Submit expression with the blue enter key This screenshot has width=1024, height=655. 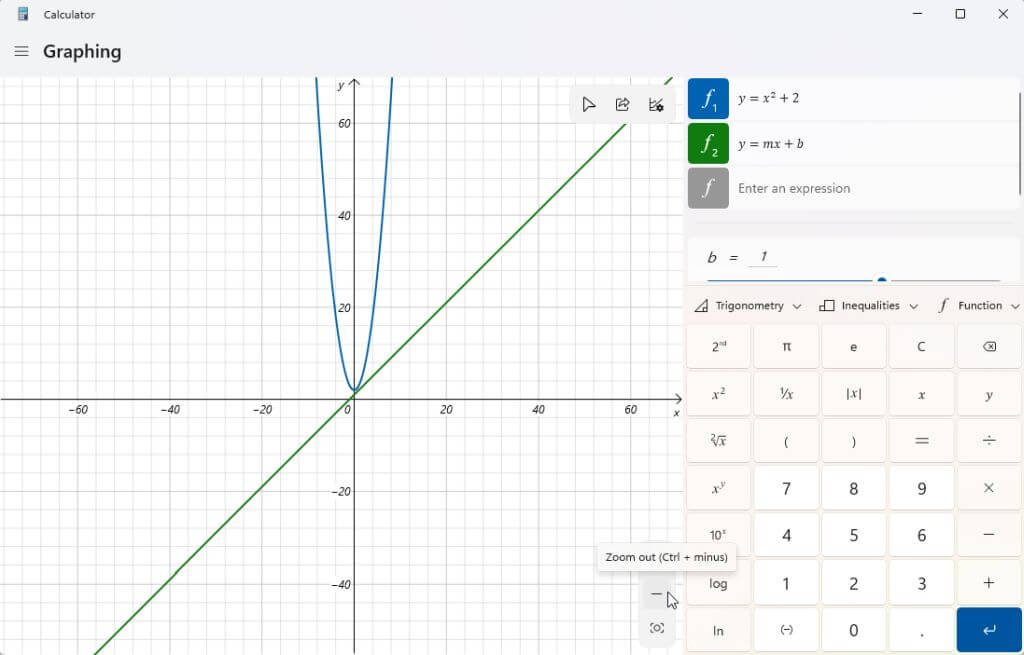click(x=989, y=630)
